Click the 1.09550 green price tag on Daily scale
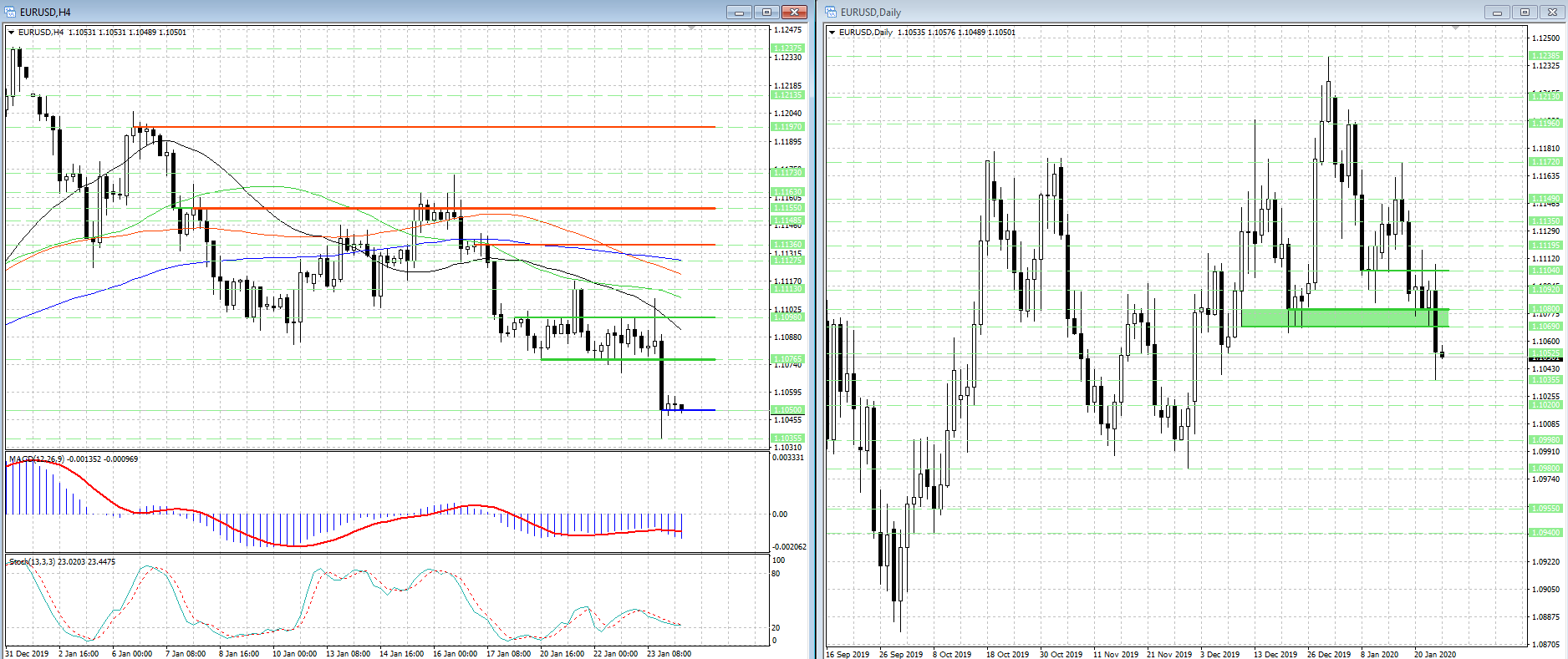 1545,509
